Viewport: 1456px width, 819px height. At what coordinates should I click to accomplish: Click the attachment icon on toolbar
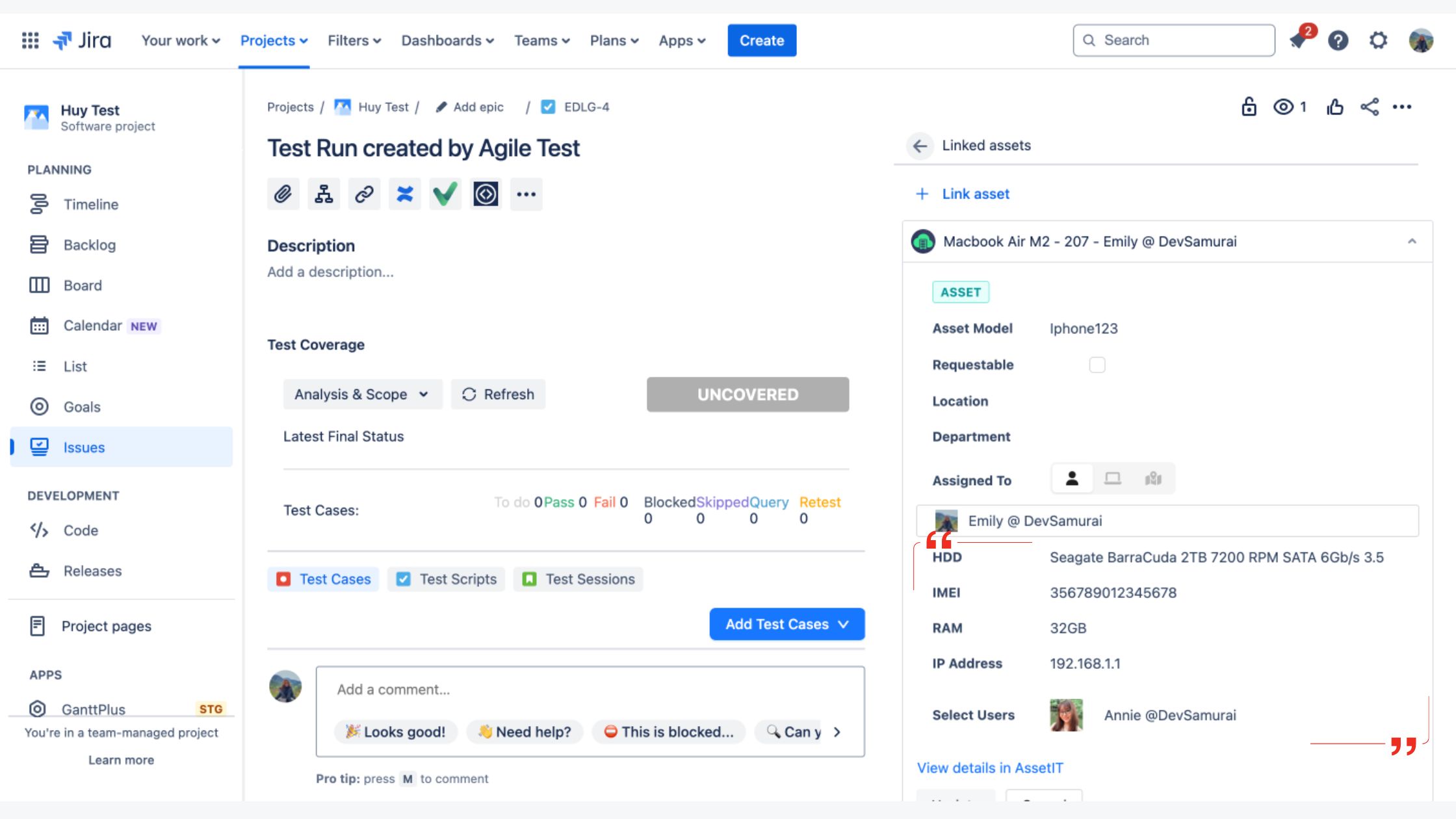click(283, 194)
